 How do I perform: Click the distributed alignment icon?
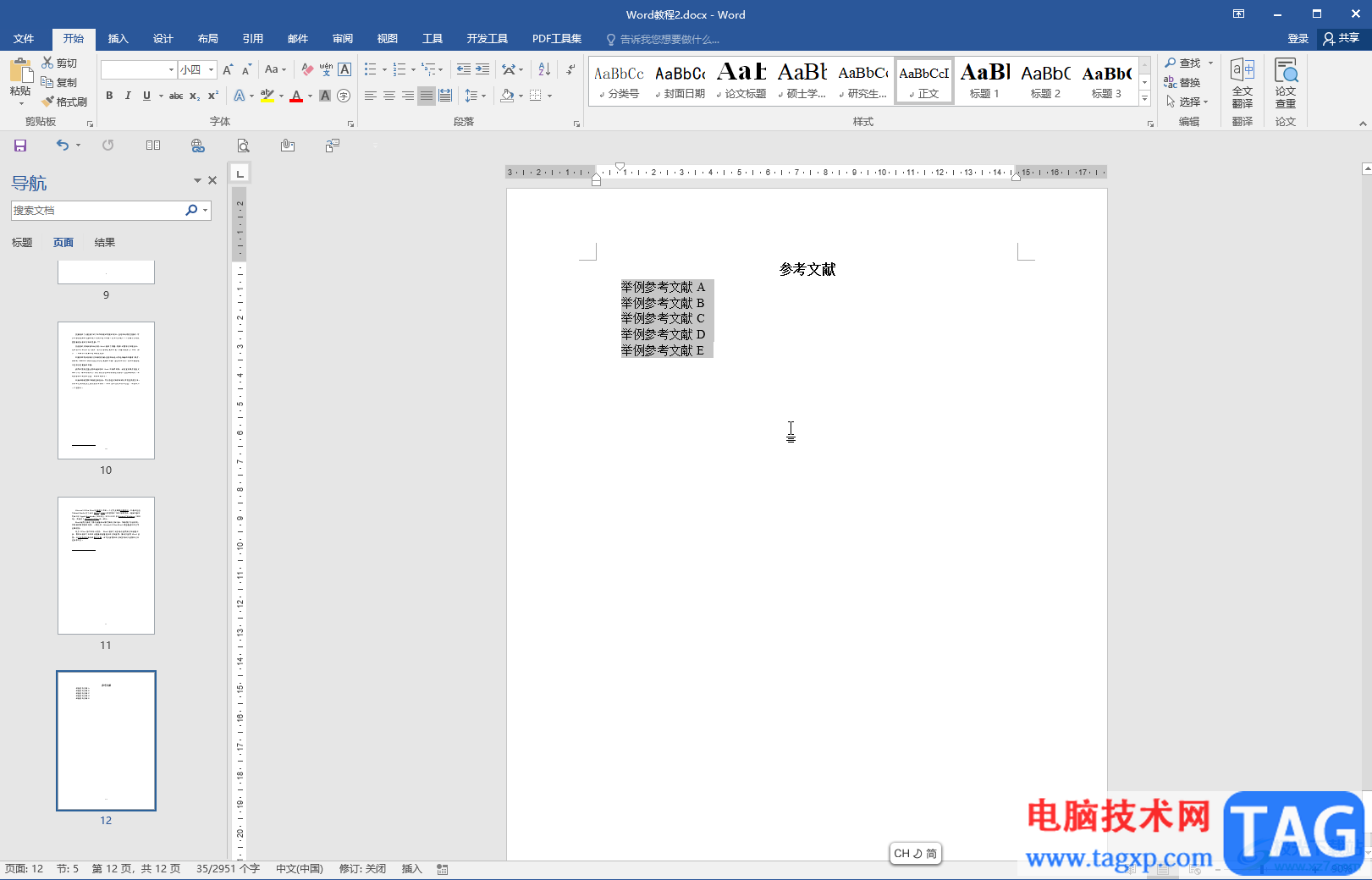[x=445, y=96]
